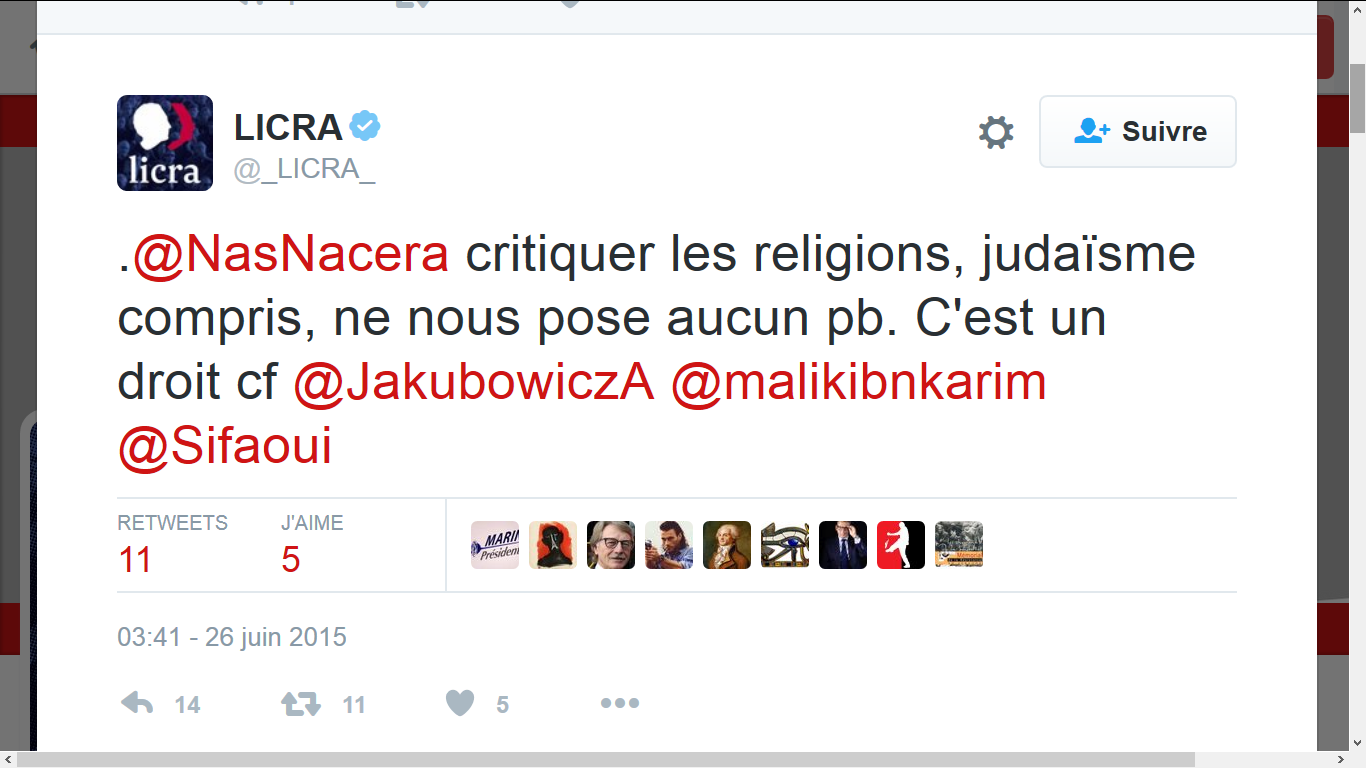The height and width of the screenshot is (768, 1366).
Task: Open the @Sifaoui mention link
Action: pos(225,447)
